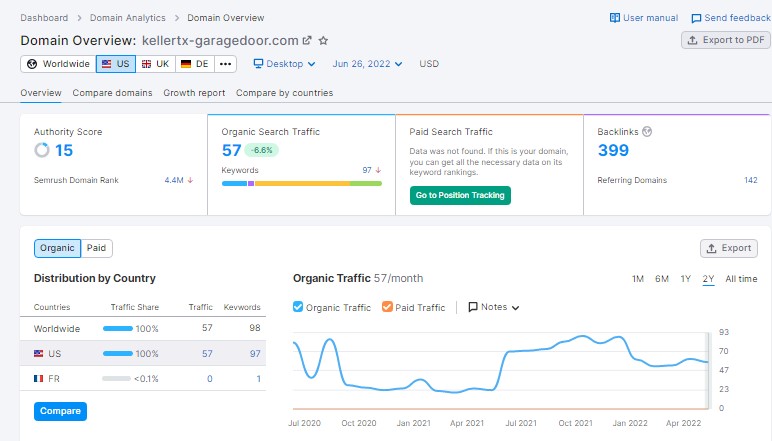Click the more countries ellipsis button
772x441 pixels.
point(225,64)
